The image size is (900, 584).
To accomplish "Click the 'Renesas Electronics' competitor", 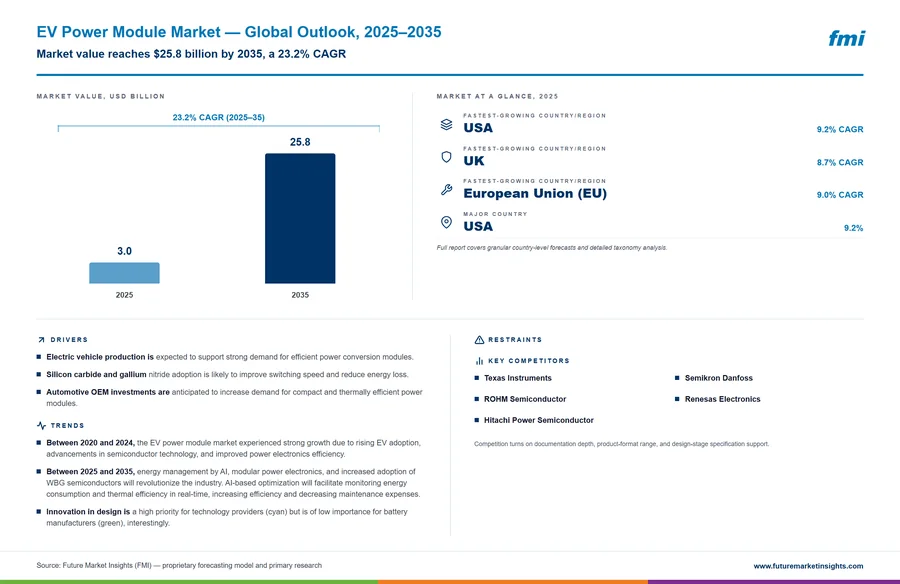I will pos(722,399).
